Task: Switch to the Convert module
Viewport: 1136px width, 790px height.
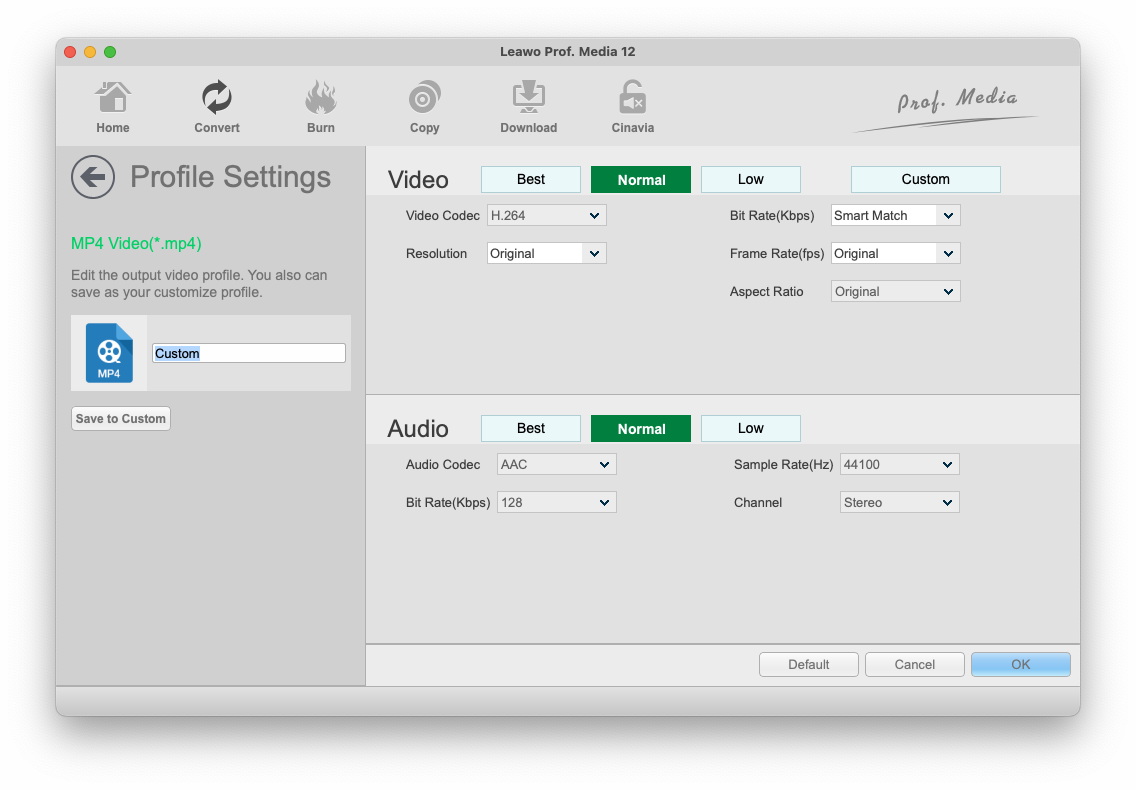Action: pos(217,100)
